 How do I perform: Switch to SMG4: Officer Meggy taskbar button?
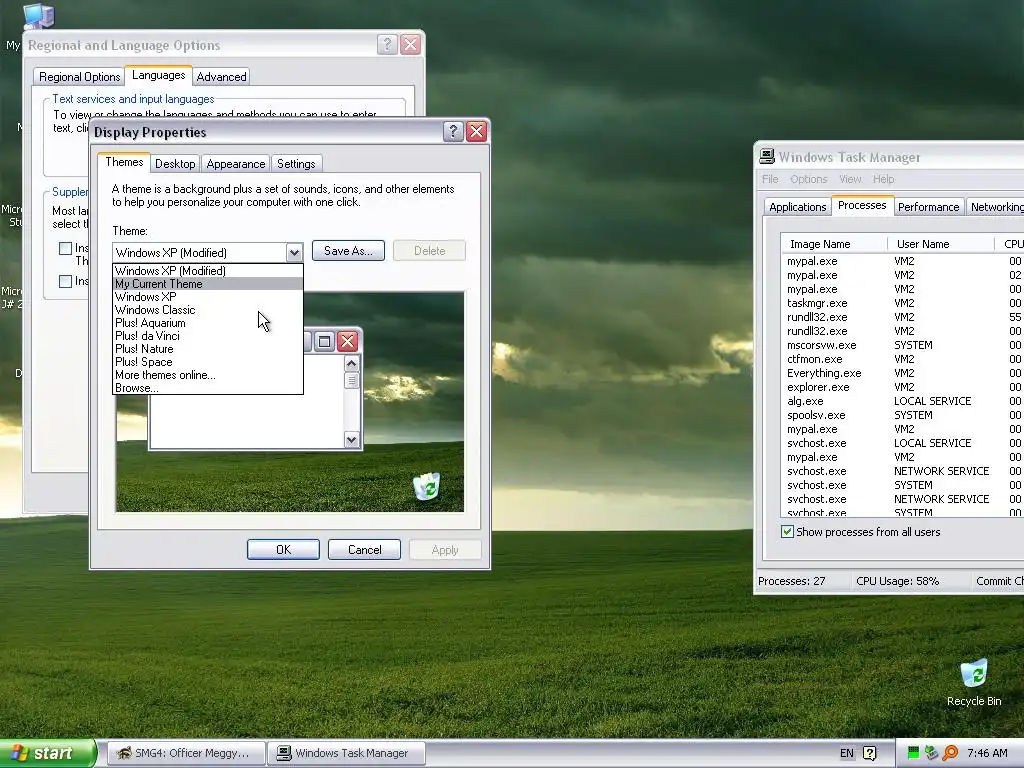[x=185, y=753]
